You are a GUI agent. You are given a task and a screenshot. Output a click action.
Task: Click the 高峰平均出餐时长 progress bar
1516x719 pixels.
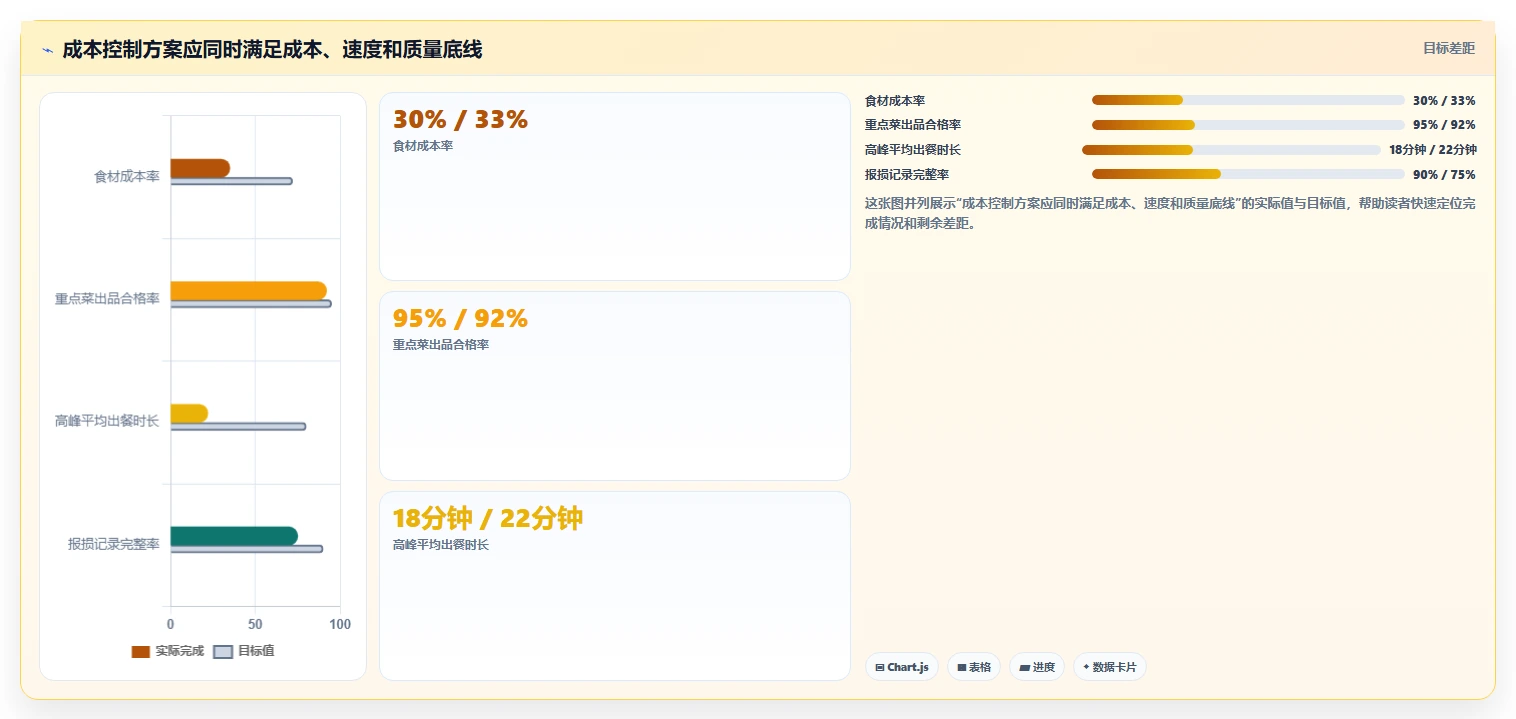click(1231, 150)
